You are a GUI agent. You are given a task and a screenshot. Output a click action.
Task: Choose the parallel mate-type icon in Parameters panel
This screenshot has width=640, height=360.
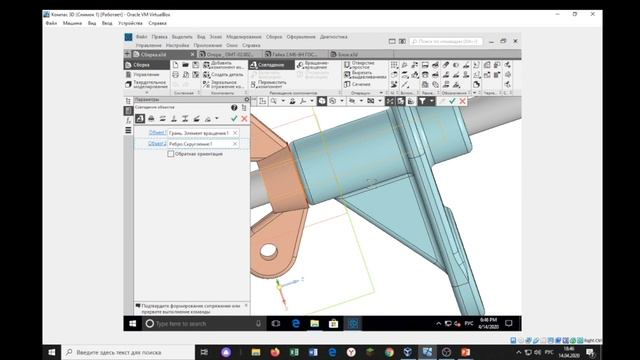tap(162, 118)
